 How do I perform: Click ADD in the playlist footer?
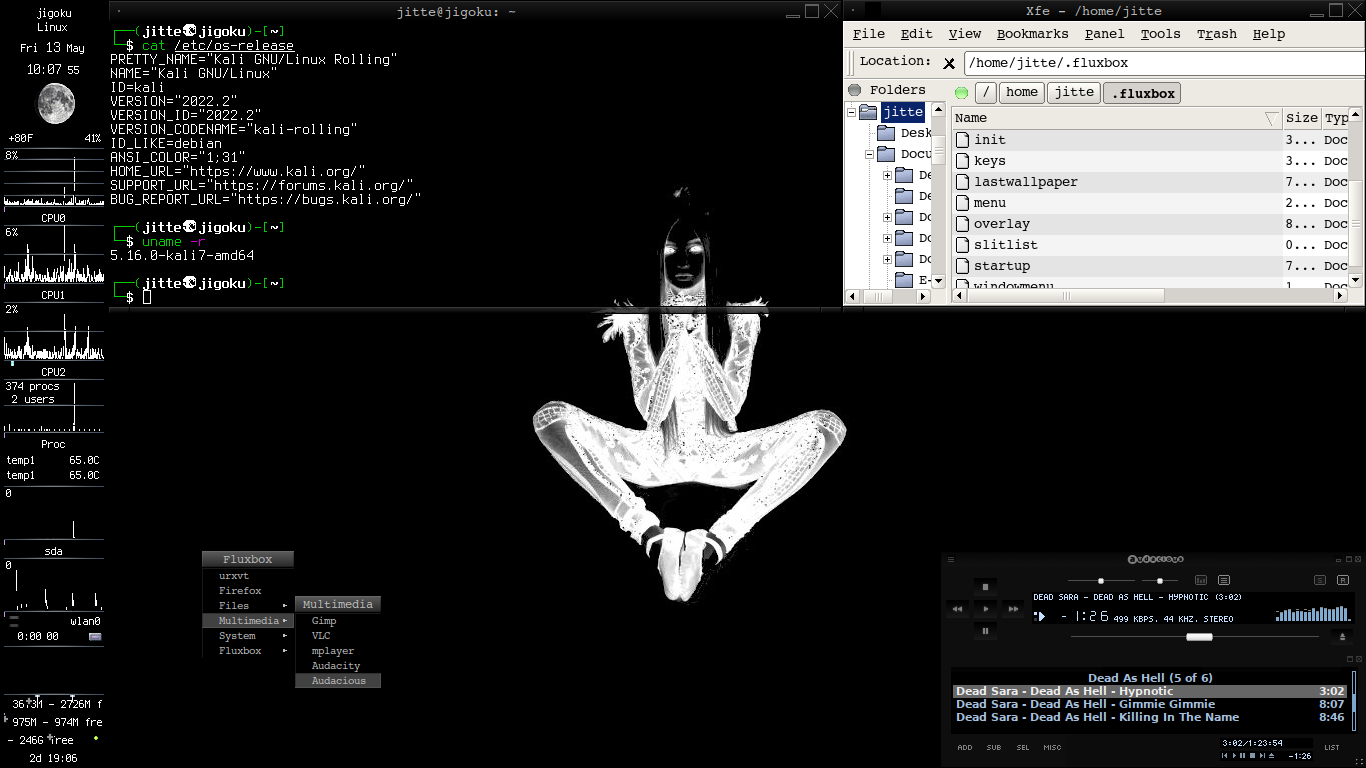click(964, 747)
